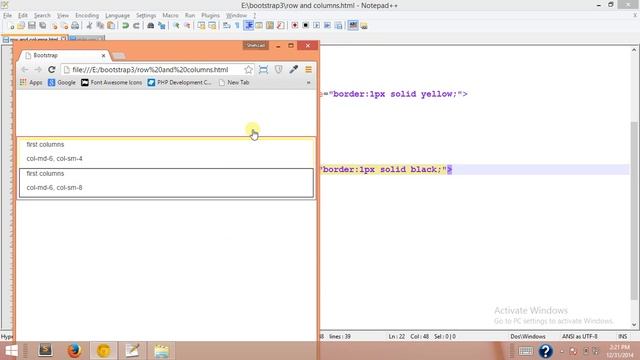Open new tab button in Chrome
This screenshot has width=640, height=360.
119,56
